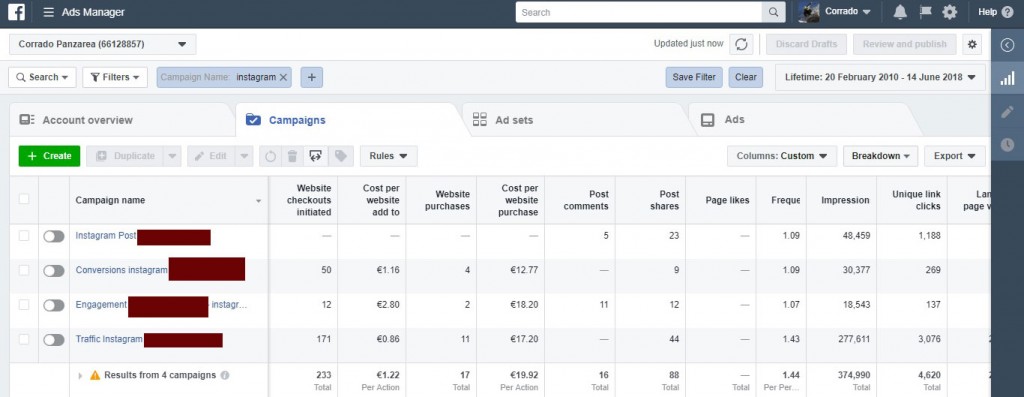This screenshot has height=397, width=1024.
Task: Switch to the Ads tab
Action: (x=722, y=120)
